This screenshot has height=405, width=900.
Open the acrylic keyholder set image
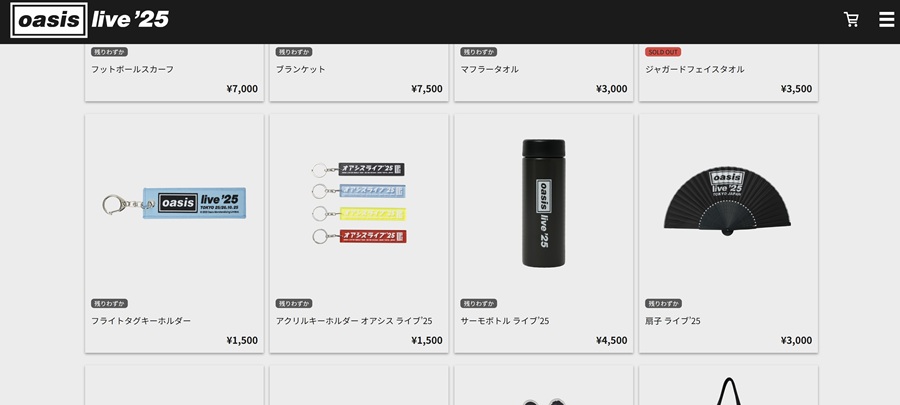[359, 203]
